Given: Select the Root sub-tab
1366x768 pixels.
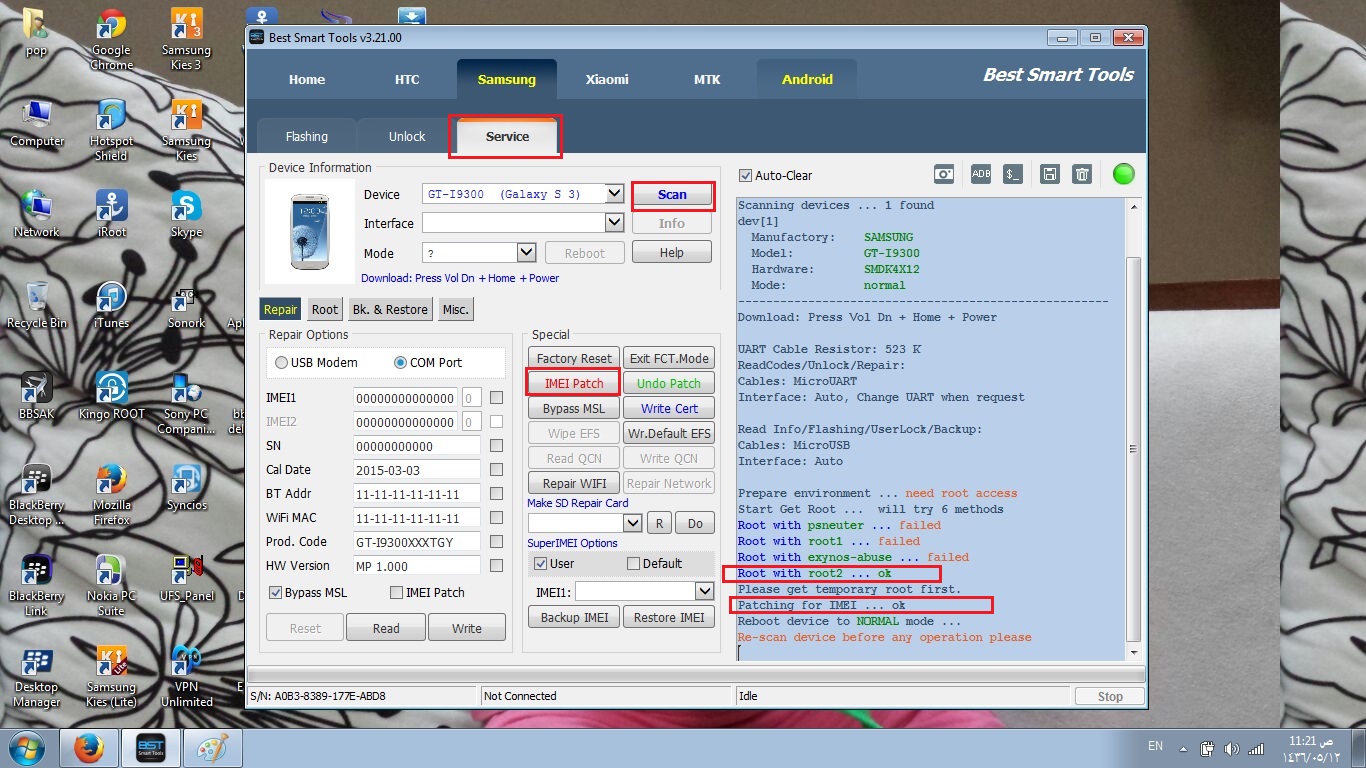Looking at the screenshot, I should [325, 309].
